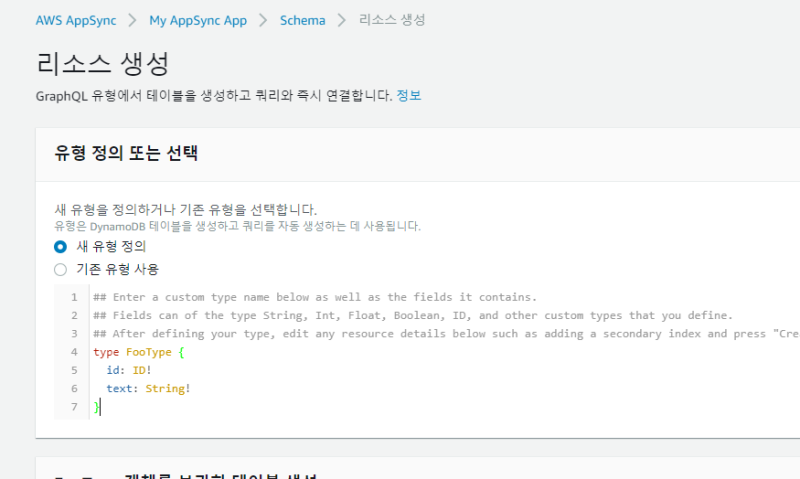Click the closing brace on line 7
This screenshot has width=800, height=479.
[96, 407]
